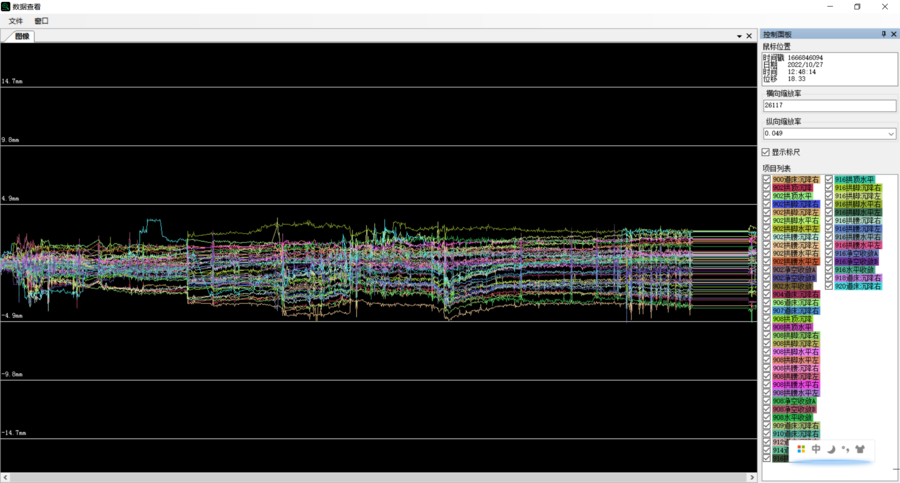The image size is (900, 483).
Task: Uncheck 916拱脚沉降右 checkbox
Action: [829, 187]
